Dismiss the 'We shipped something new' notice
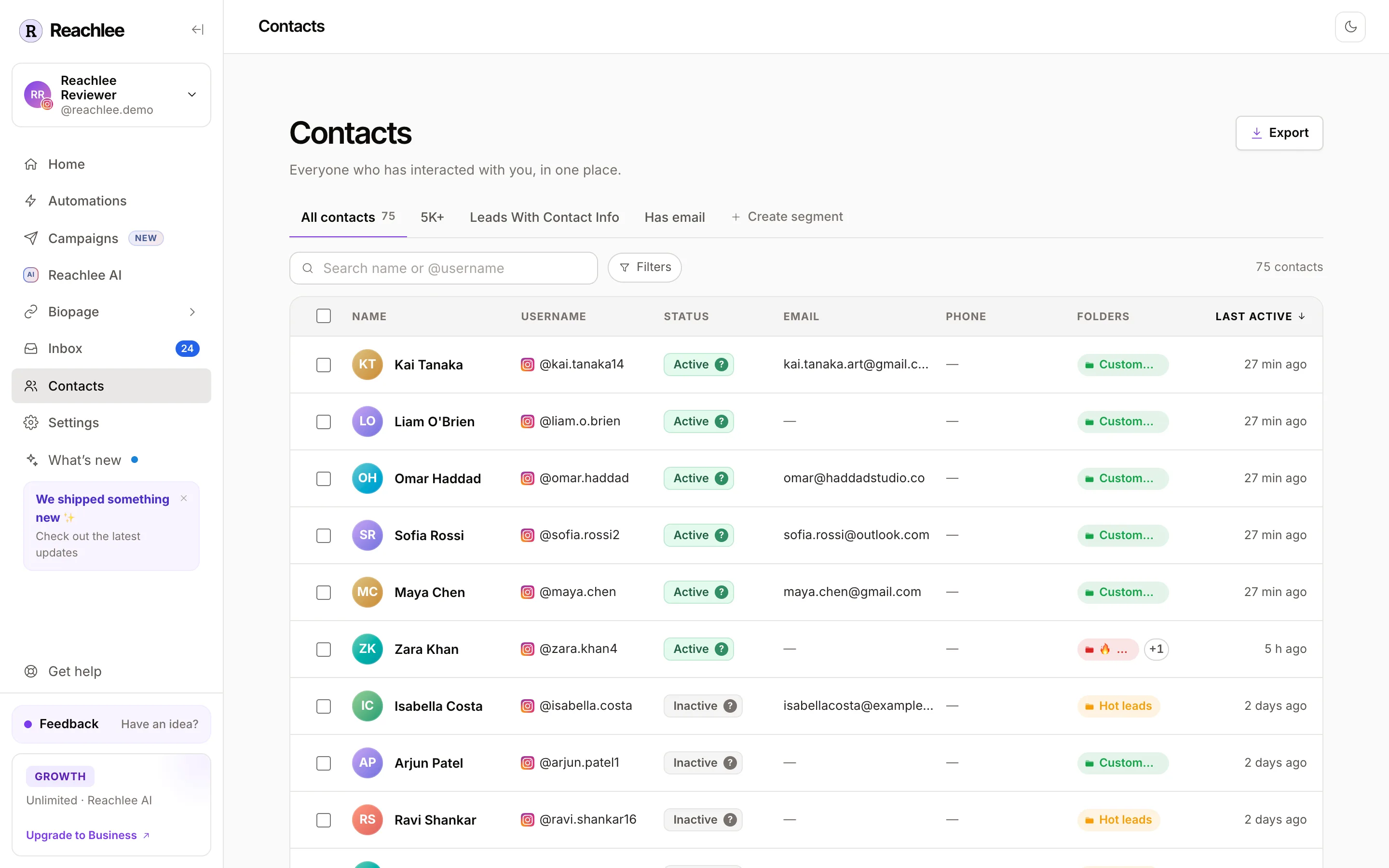Viewport: 1389px width, 868px height. pyautogui.click(x=184, y=498)
